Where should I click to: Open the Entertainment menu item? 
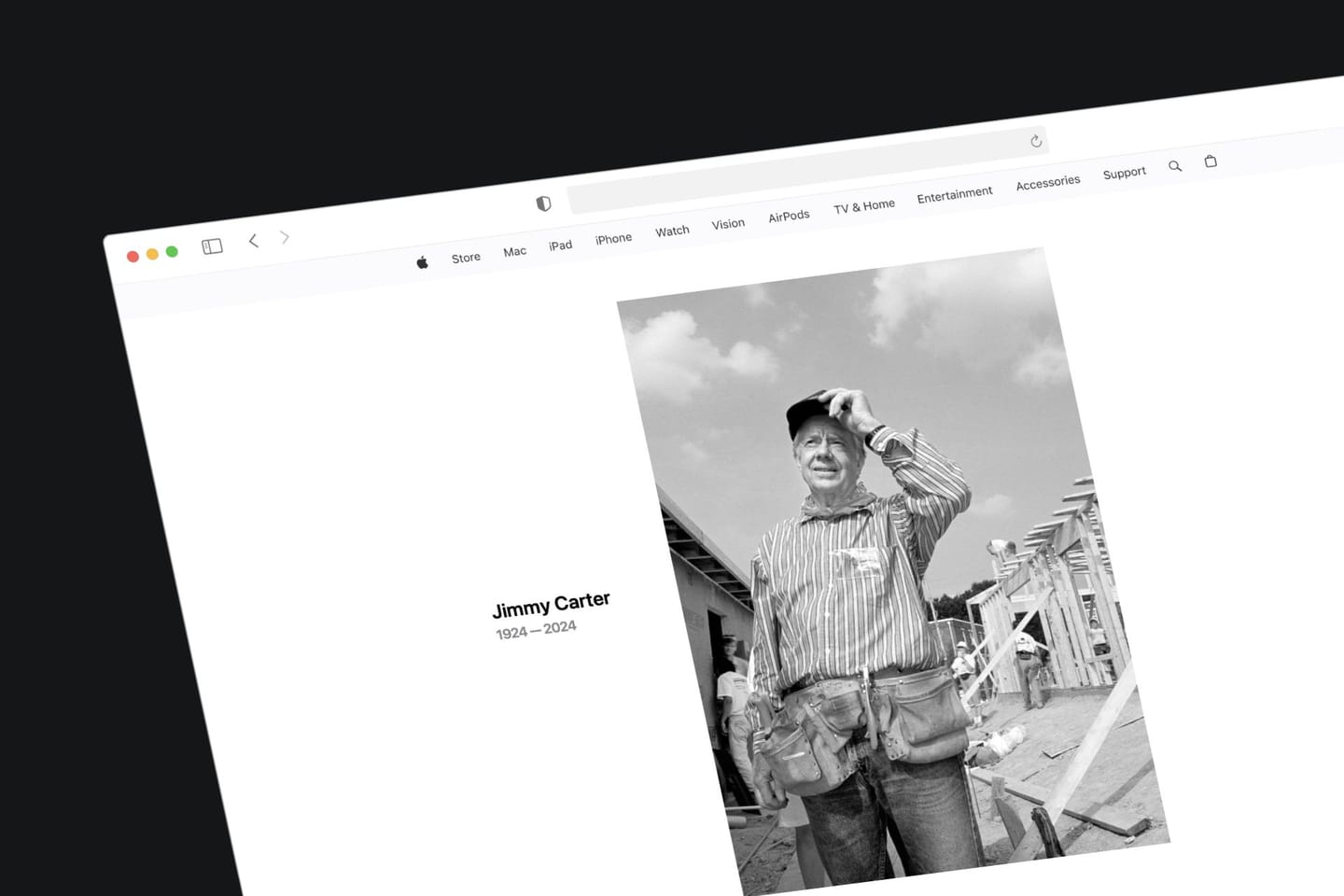[x=955, y=194]
